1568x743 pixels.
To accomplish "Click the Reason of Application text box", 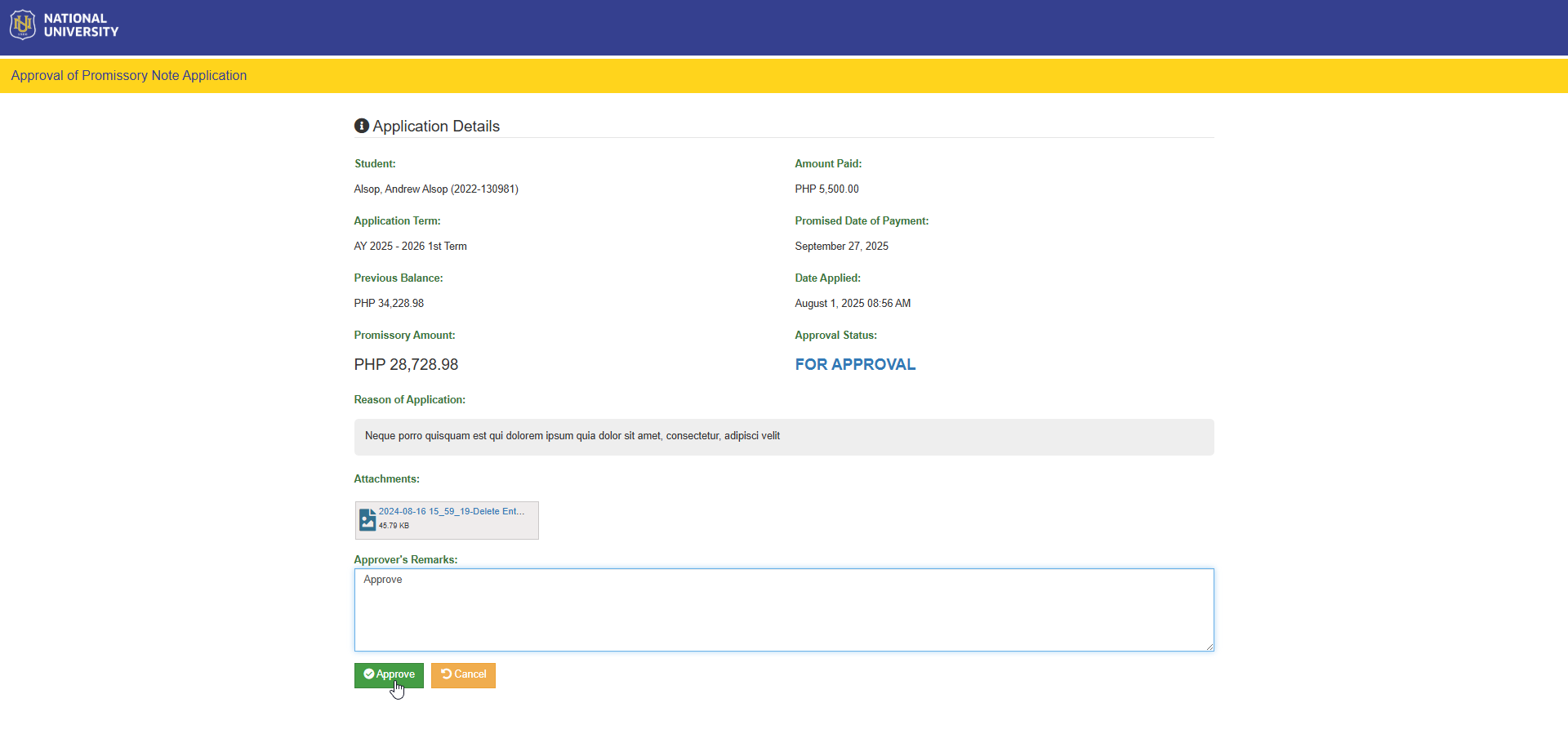I will [x=784, y=437].
